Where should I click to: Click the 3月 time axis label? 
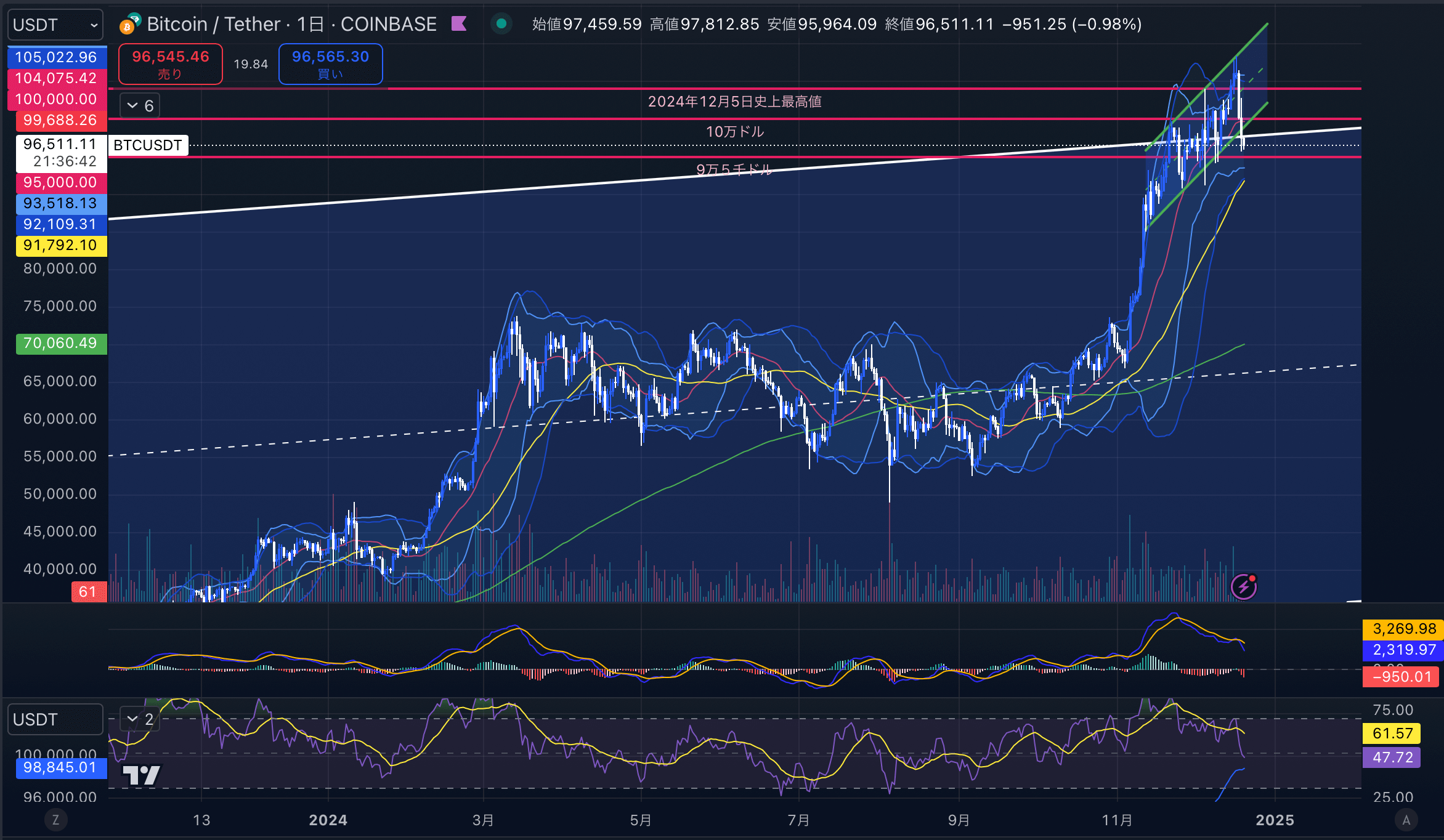pyautogui.click(x=483, y=820)
